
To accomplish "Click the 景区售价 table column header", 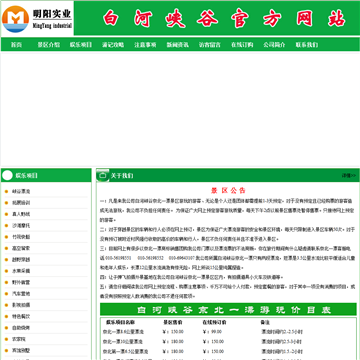I will pos(173,323).
